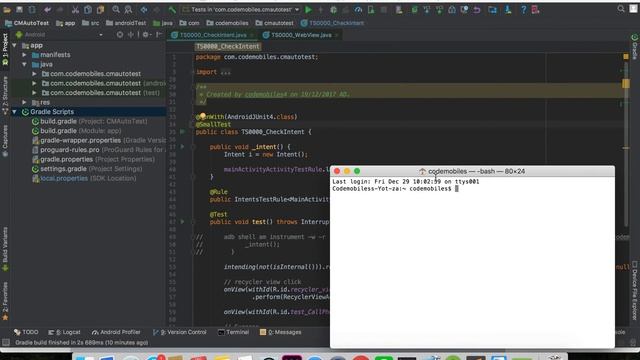Open the Terminal tool window
Screen dimensions: 640x360
pyautogui.click(x=233, y=332)
